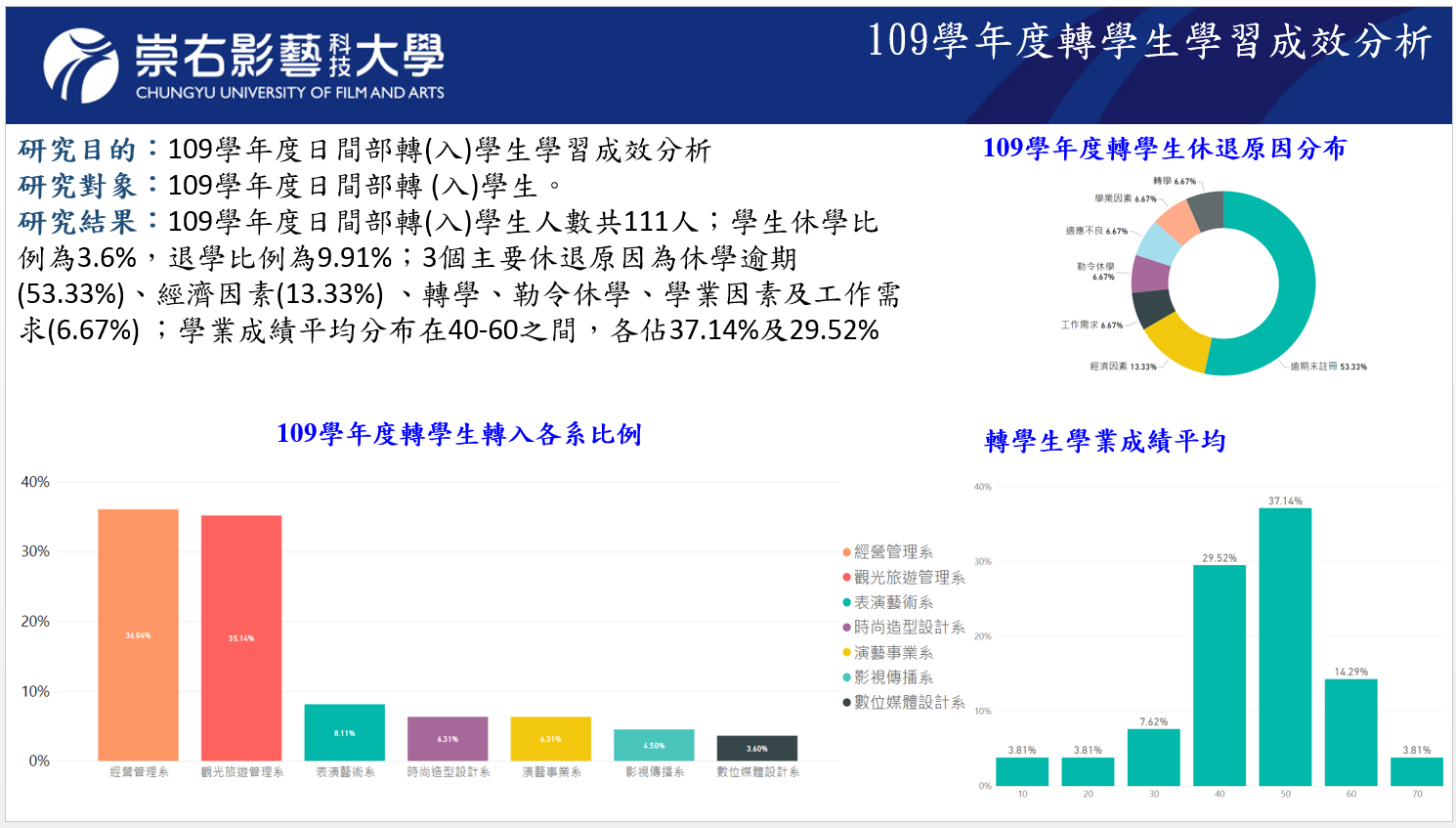Click the 40% y-axis label of department chart
The width and height of the screenshot is (1456, 828).
pos(35,482)
